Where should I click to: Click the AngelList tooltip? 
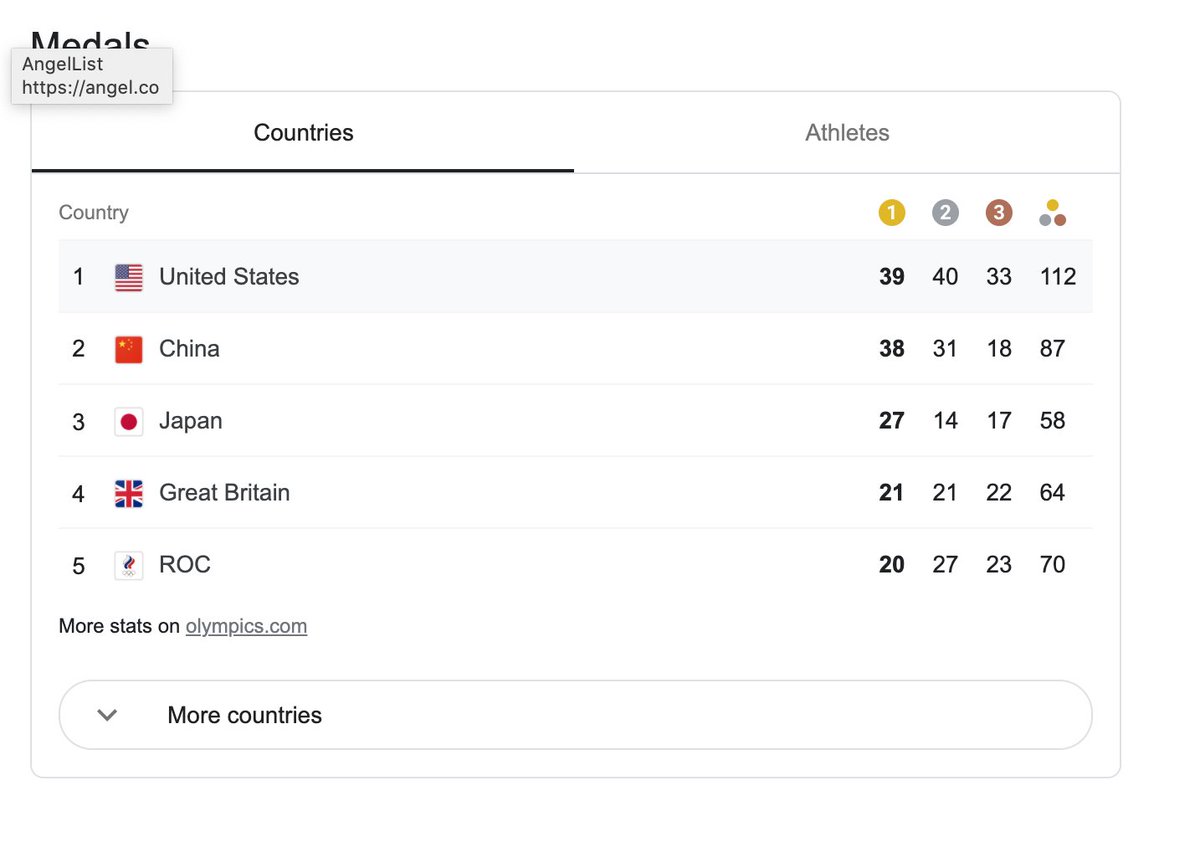[x=92, y=76]
